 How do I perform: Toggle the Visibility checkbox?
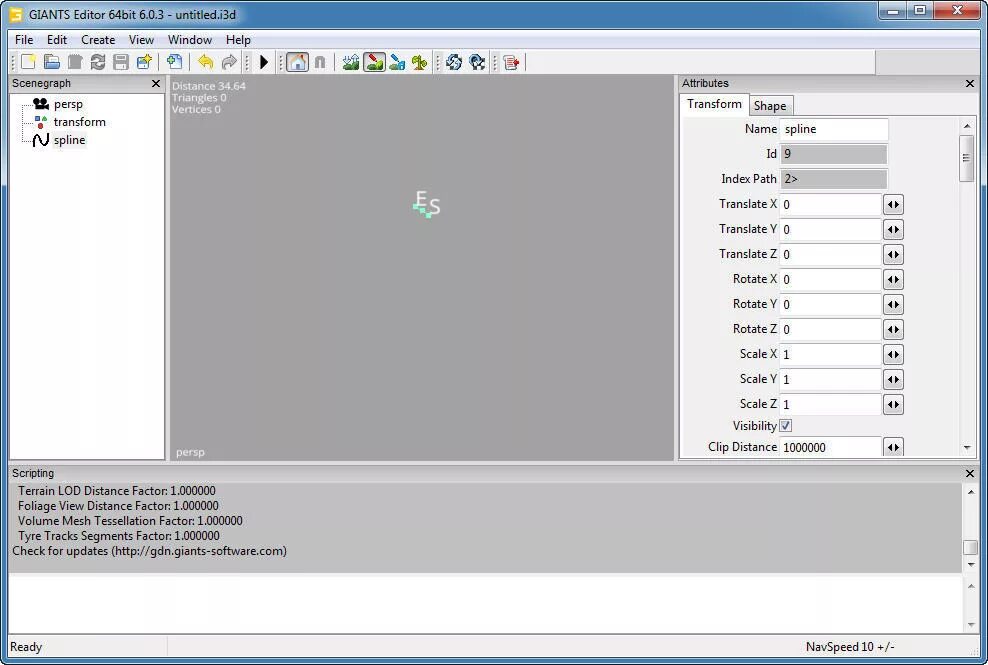[786, 426]
